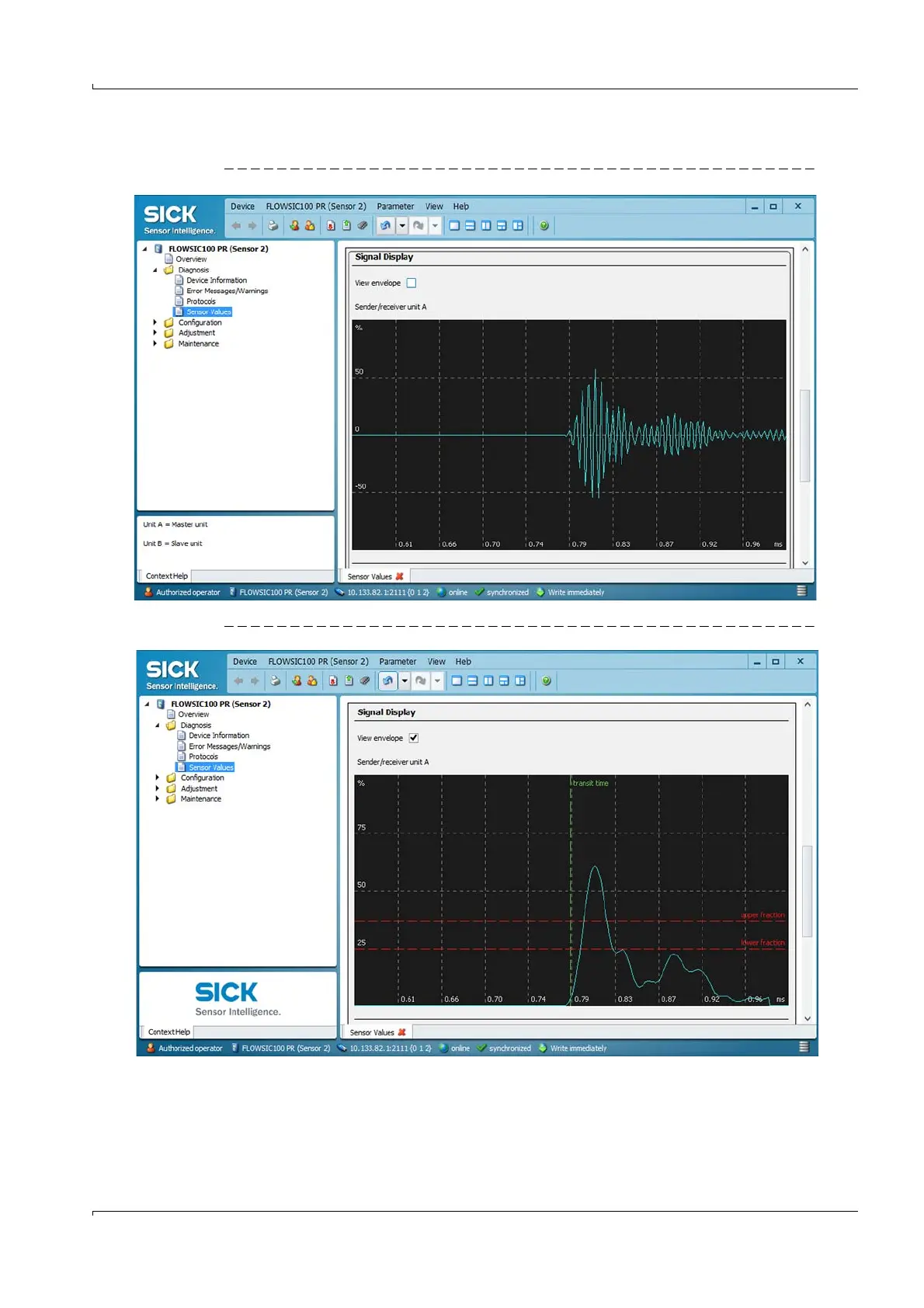
Task: Click the status bar list icon in the lower window
Action: click(x=804, y=1047)
